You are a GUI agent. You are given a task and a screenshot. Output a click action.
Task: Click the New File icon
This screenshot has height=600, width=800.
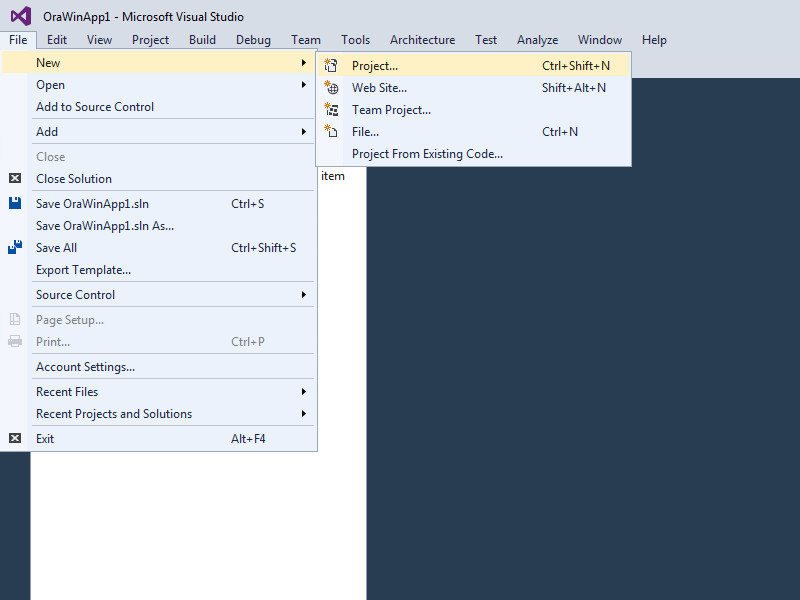point(332,132)
